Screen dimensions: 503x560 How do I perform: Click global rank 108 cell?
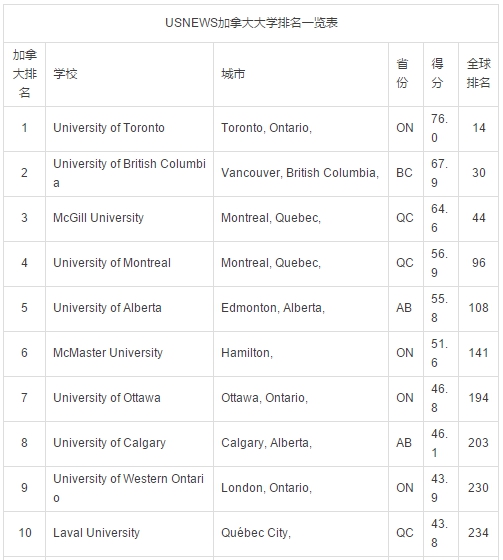(478, 308)
